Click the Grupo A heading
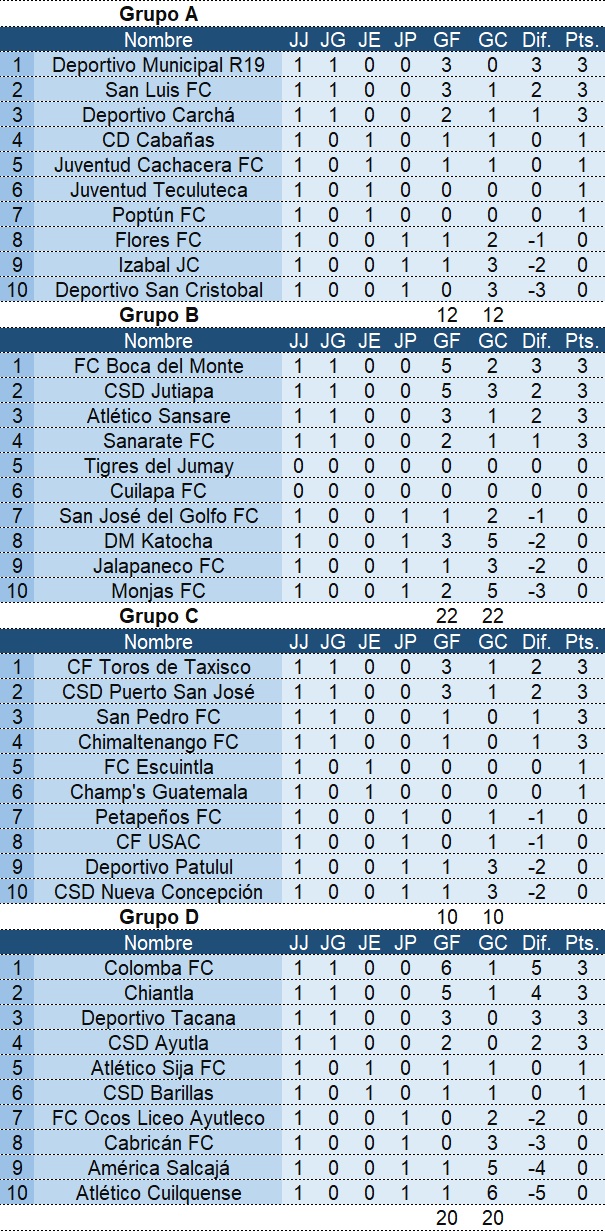Image resolution: width=605 pixels, height=1232 pixels. pyautogui.click(x=158, y=14)
